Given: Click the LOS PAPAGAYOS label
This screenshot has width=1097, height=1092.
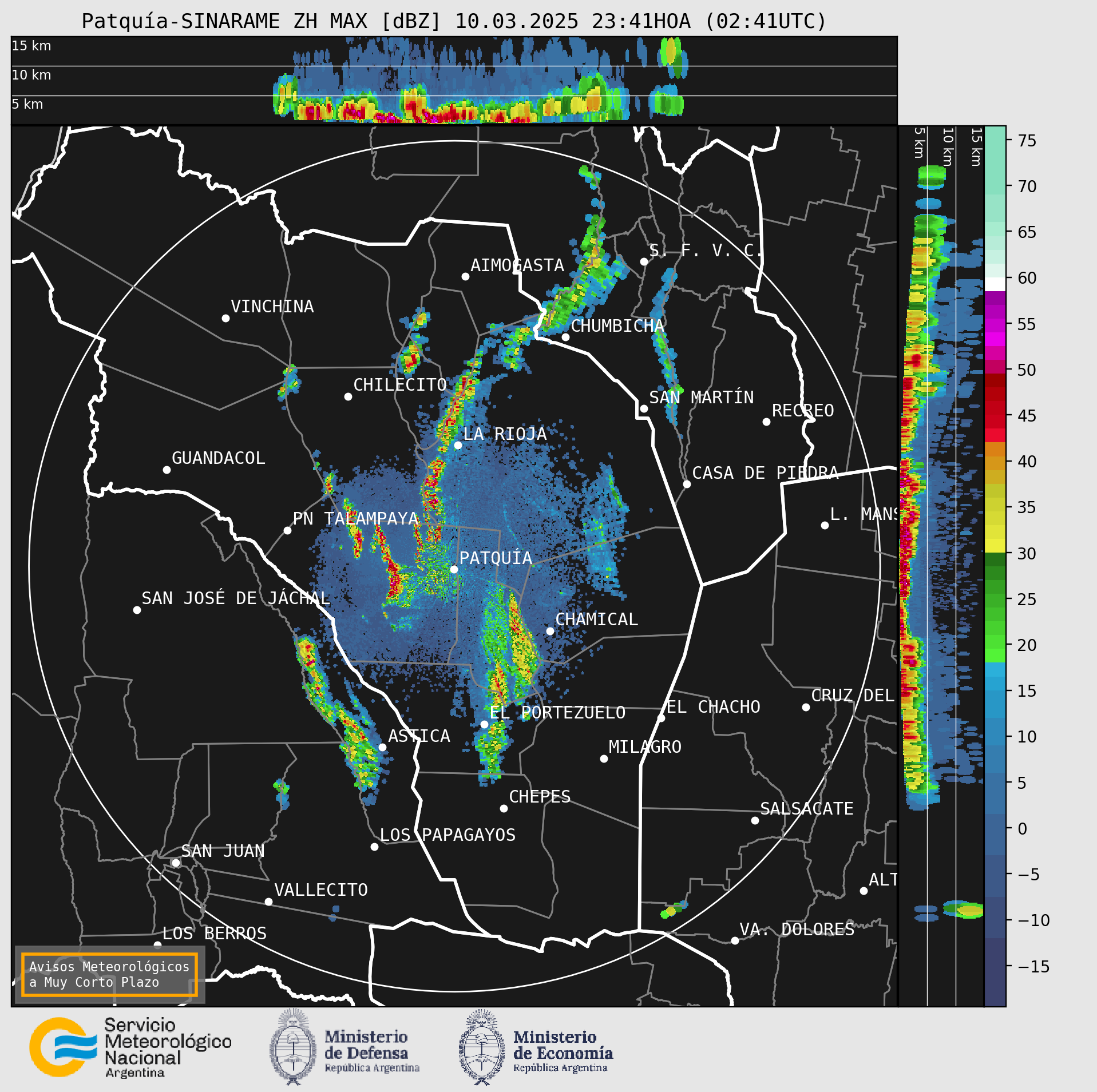Looking at the screenshot, I should 447,835.
